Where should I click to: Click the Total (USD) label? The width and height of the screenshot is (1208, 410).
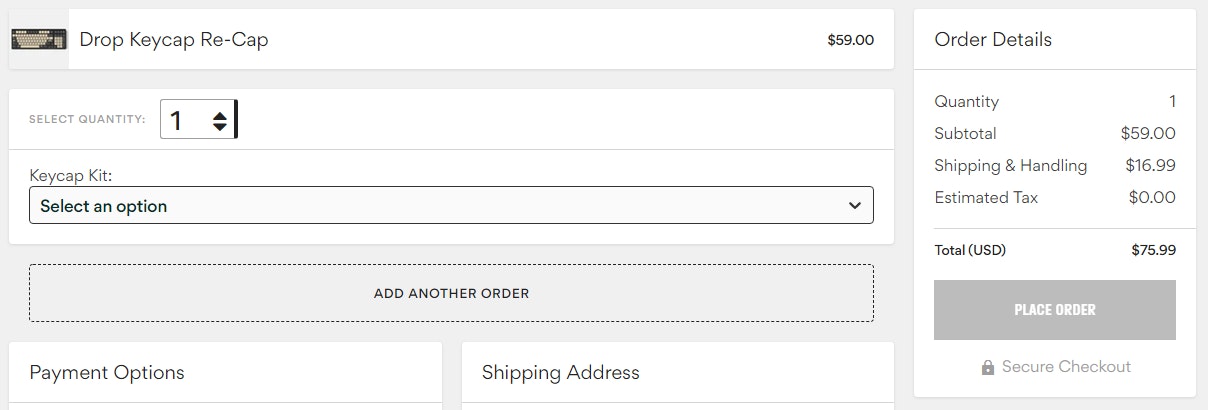tap(969, 250)
